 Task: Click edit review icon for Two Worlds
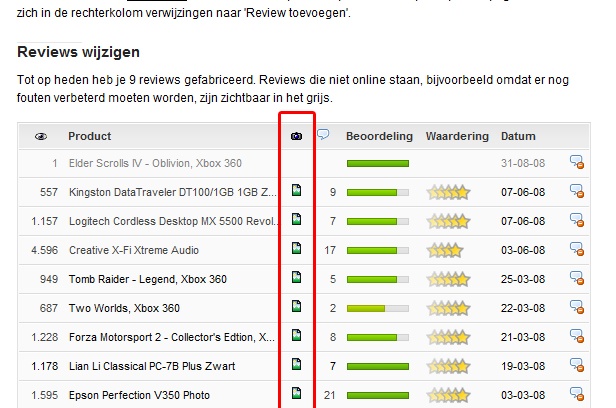577,307
